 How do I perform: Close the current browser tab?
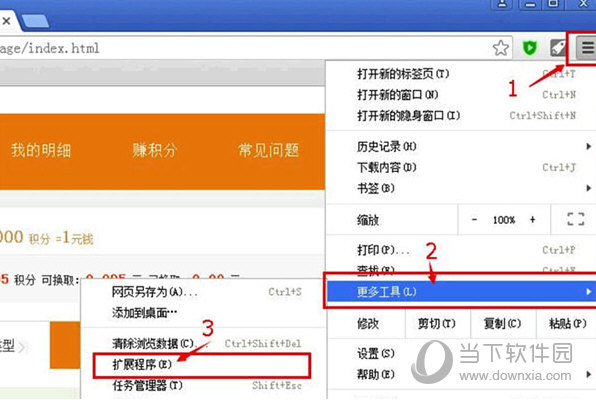[x=6, y=21]
